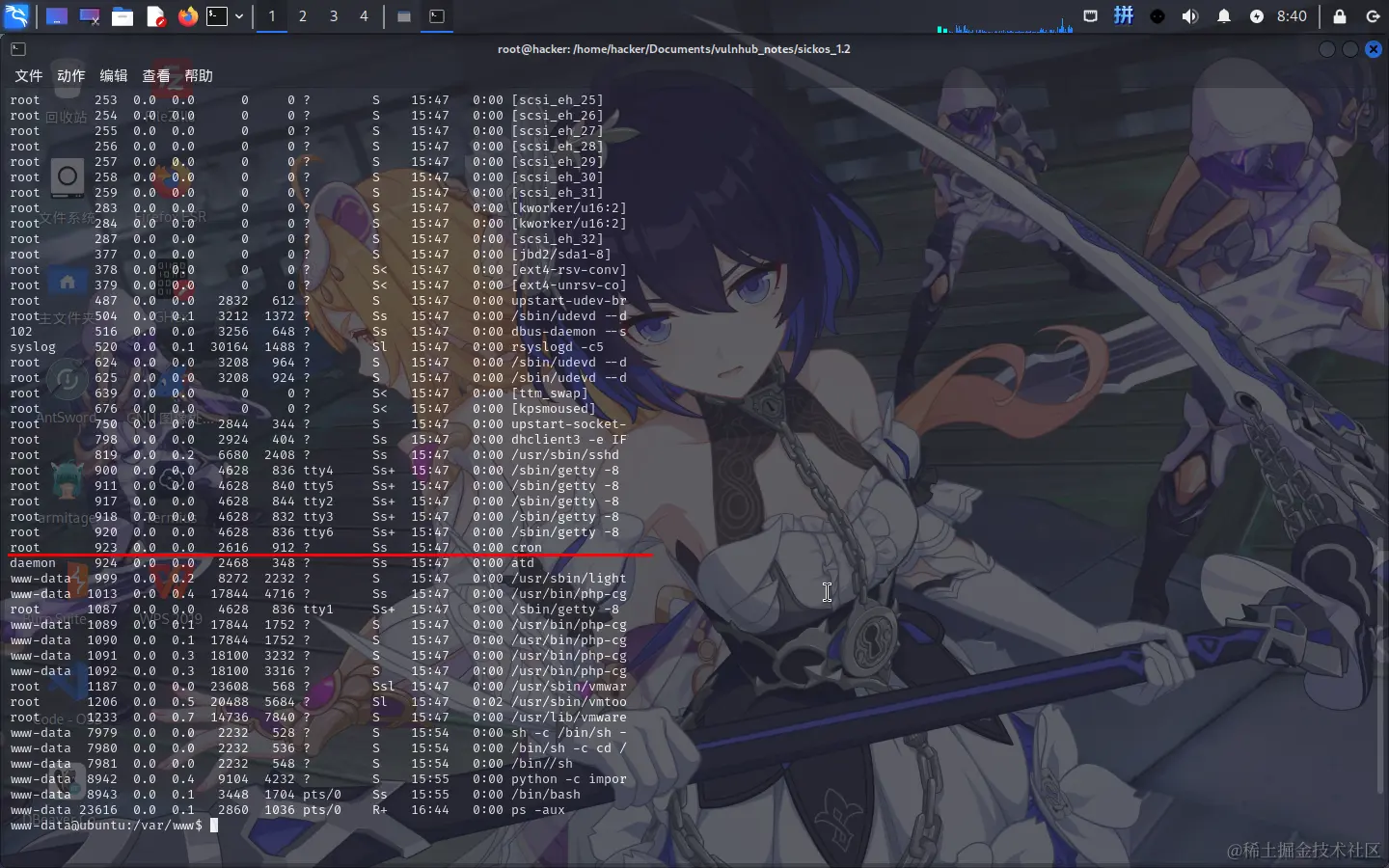Launch the terminal emulator from panel

pyautogui.click(x=218, y=16)
